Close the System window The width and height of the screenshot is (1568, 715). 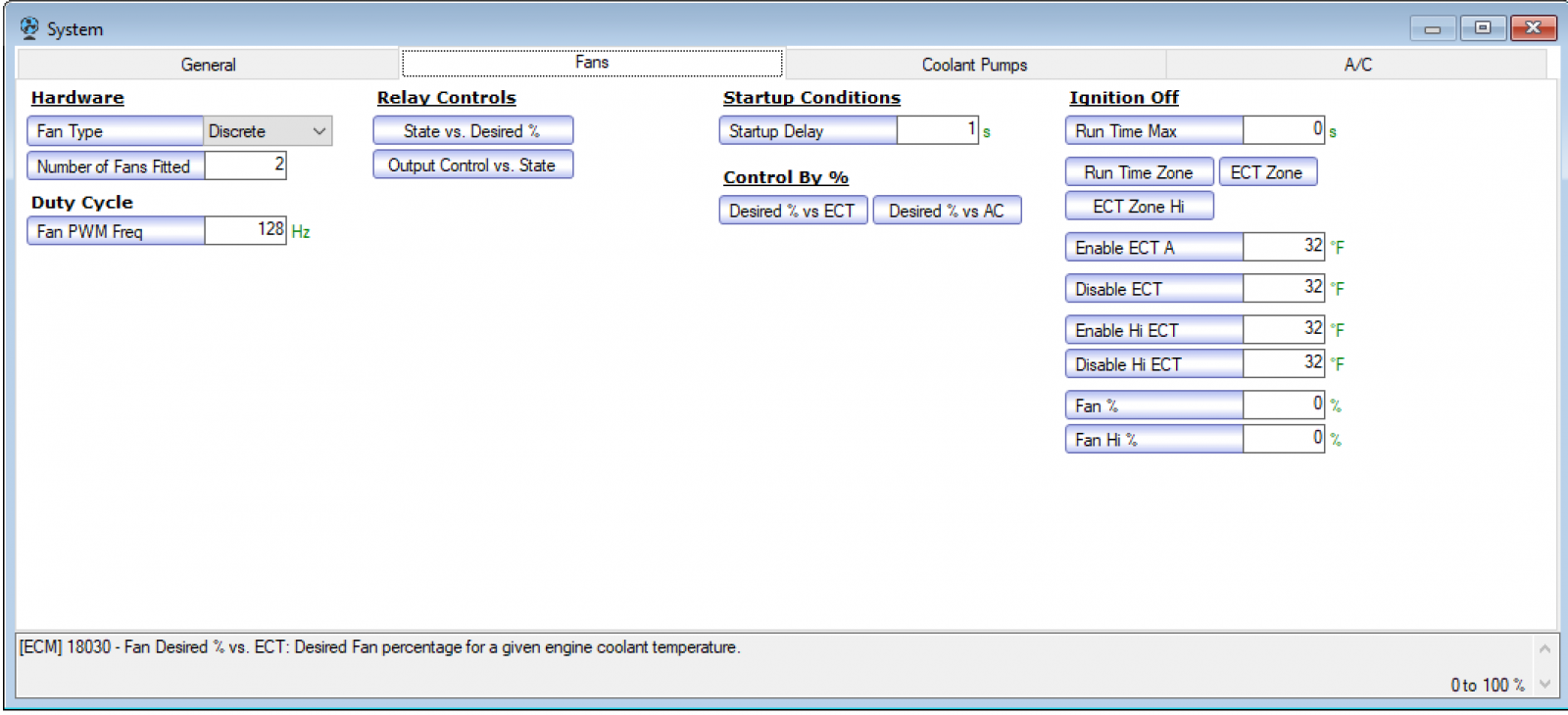(1533, 27)
